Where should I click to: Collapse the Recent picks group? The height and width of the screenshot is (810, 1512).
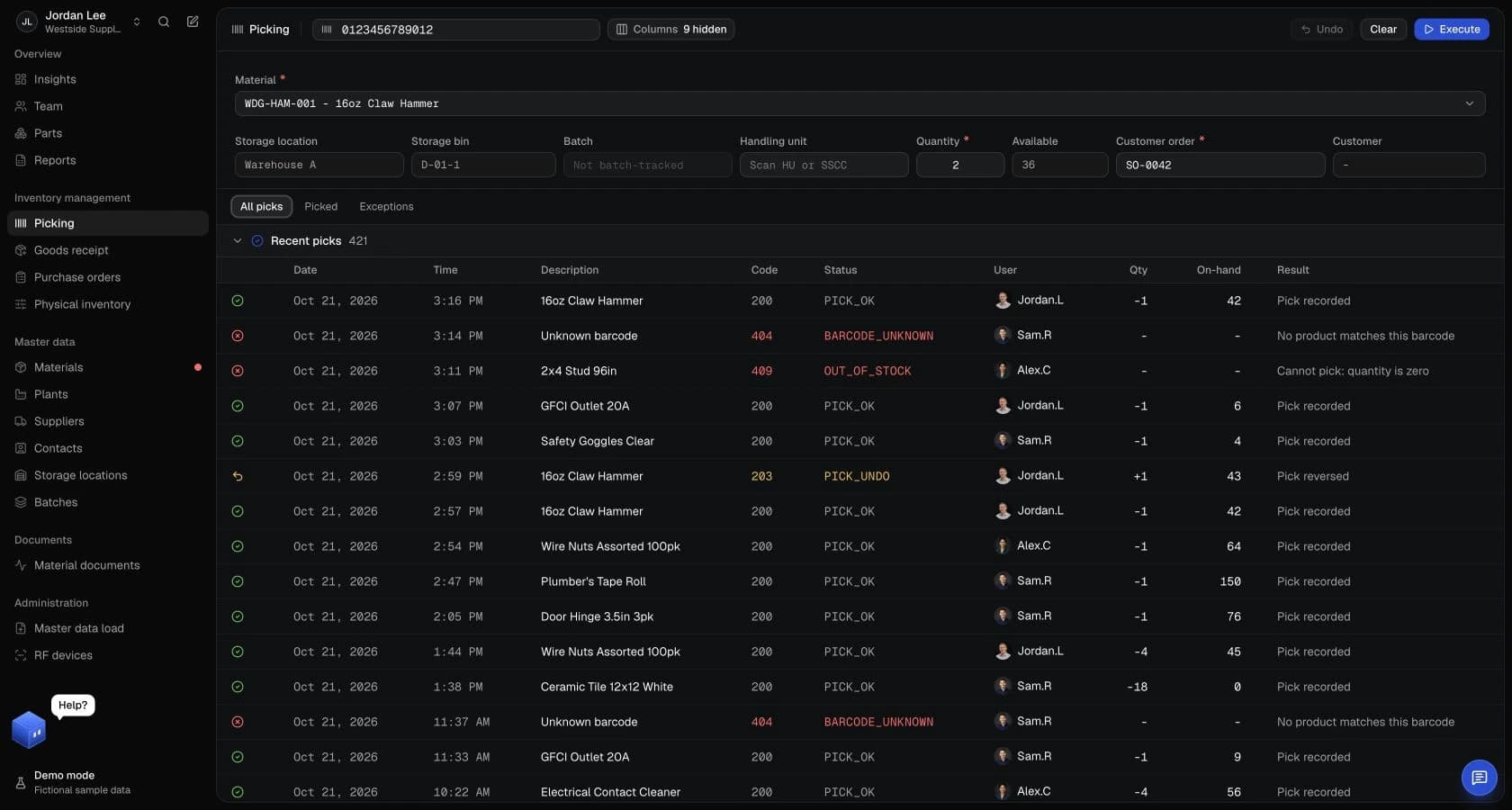point(238,241)
